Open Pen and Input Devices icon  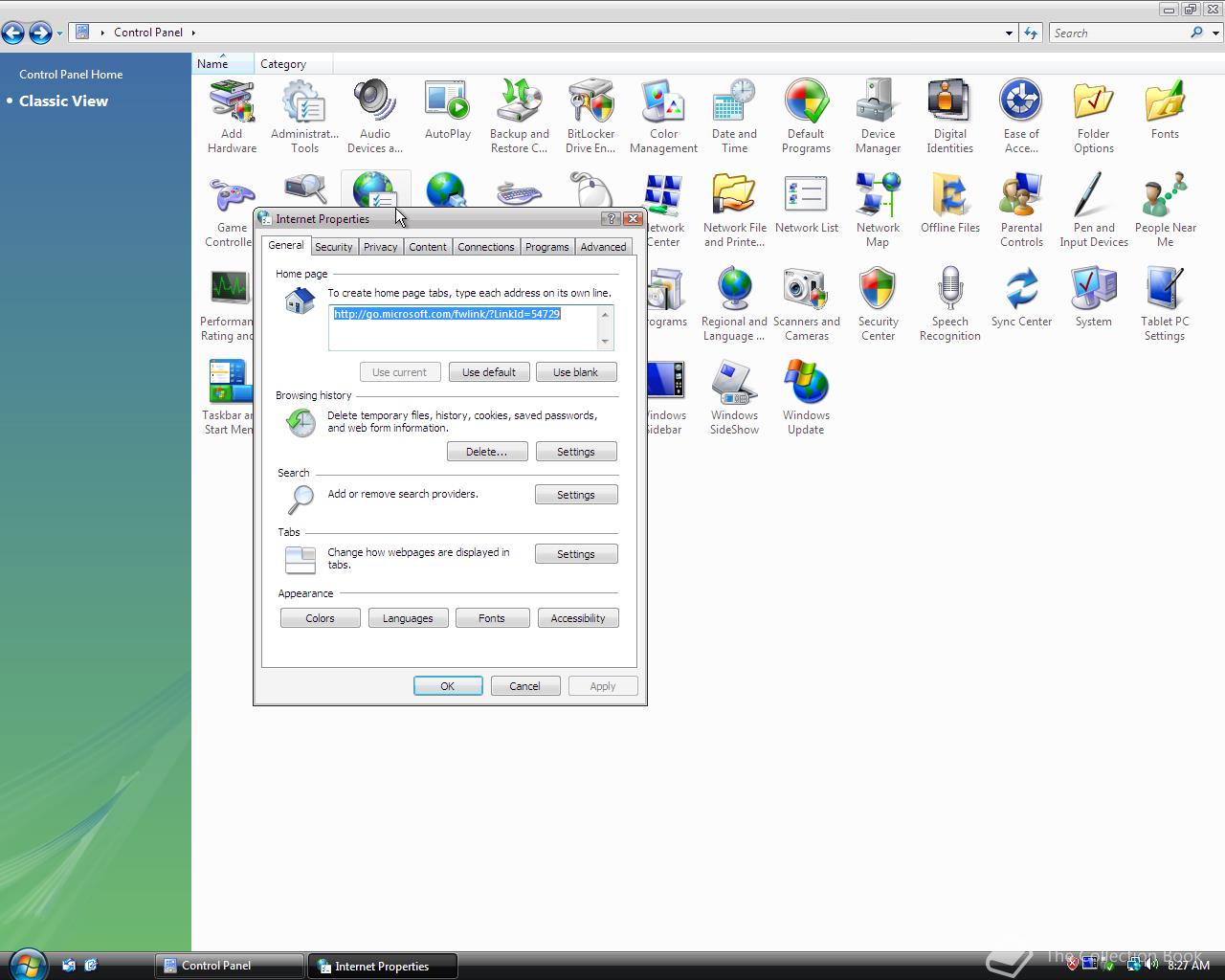(1093, 211)
